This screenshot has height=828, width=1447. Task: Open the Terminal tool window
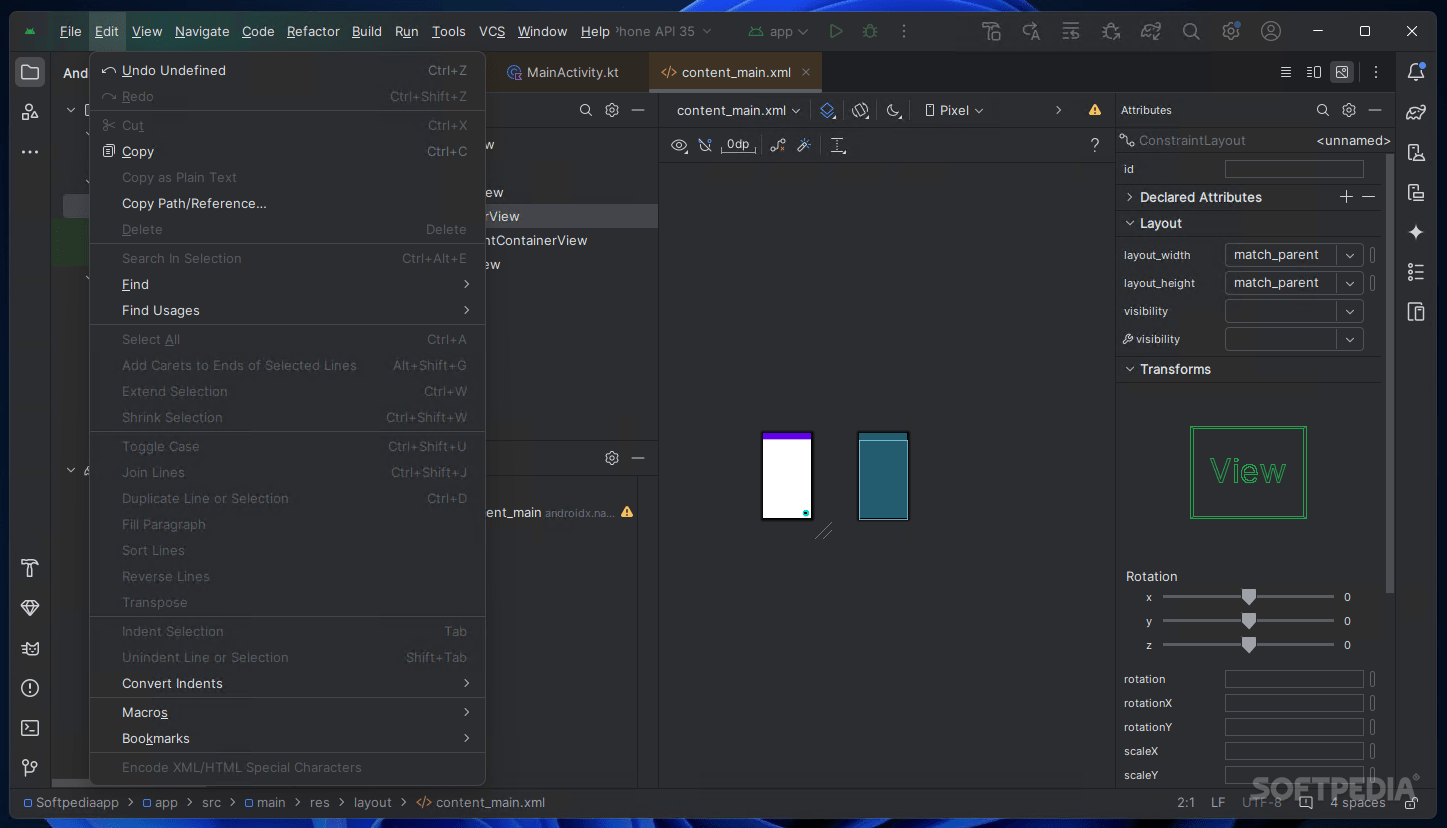tap(29, 728)
